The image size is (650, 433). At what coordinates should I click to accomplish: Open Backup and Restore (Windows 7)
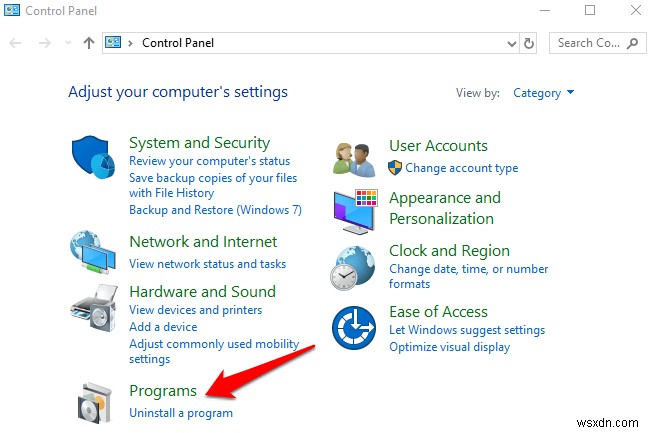[215, 210]
